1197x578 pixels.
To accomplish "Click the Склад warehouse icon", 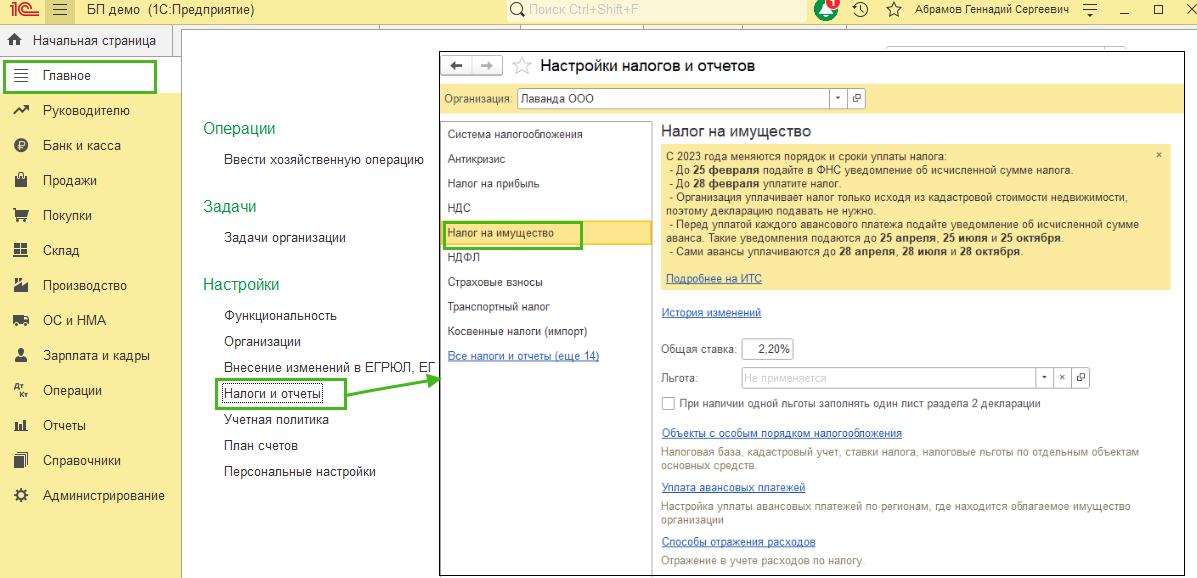I will tap(21, 250).
